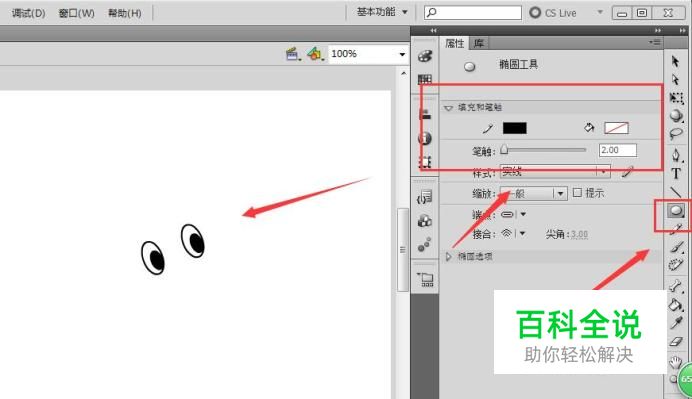Collapse the icon panel strip arrows
The height and width of the screenshot is (399, 692).
coord(433,30)
